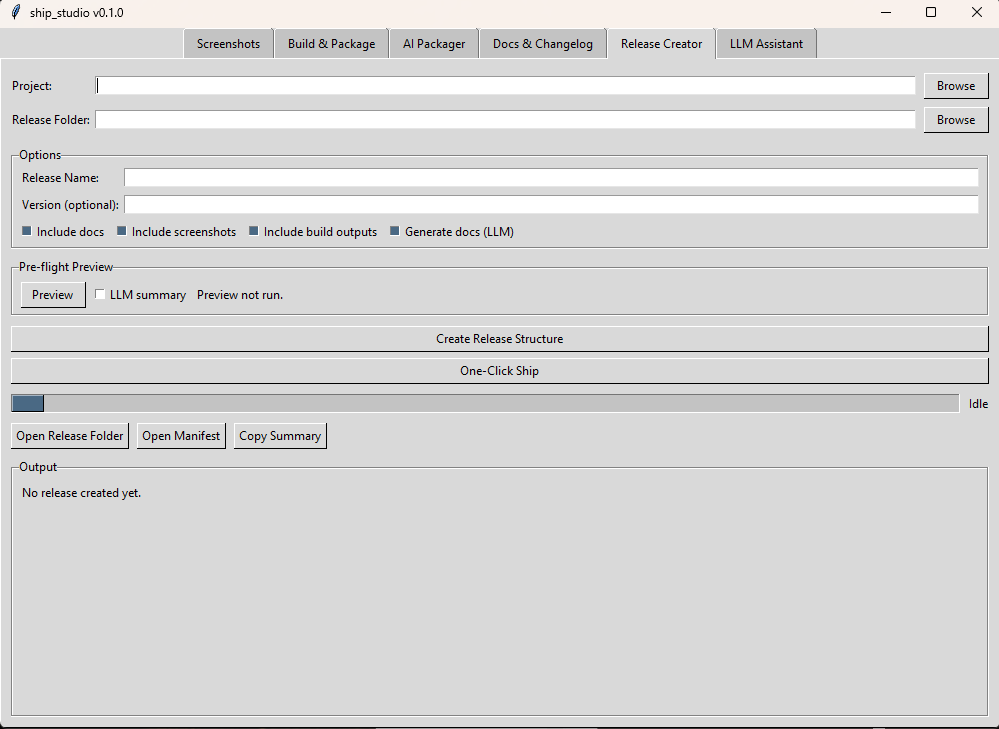Enable the LLM summary checkbox
Image resolution: width=999 pixels, height=729 pixels.
click(100, 294)
